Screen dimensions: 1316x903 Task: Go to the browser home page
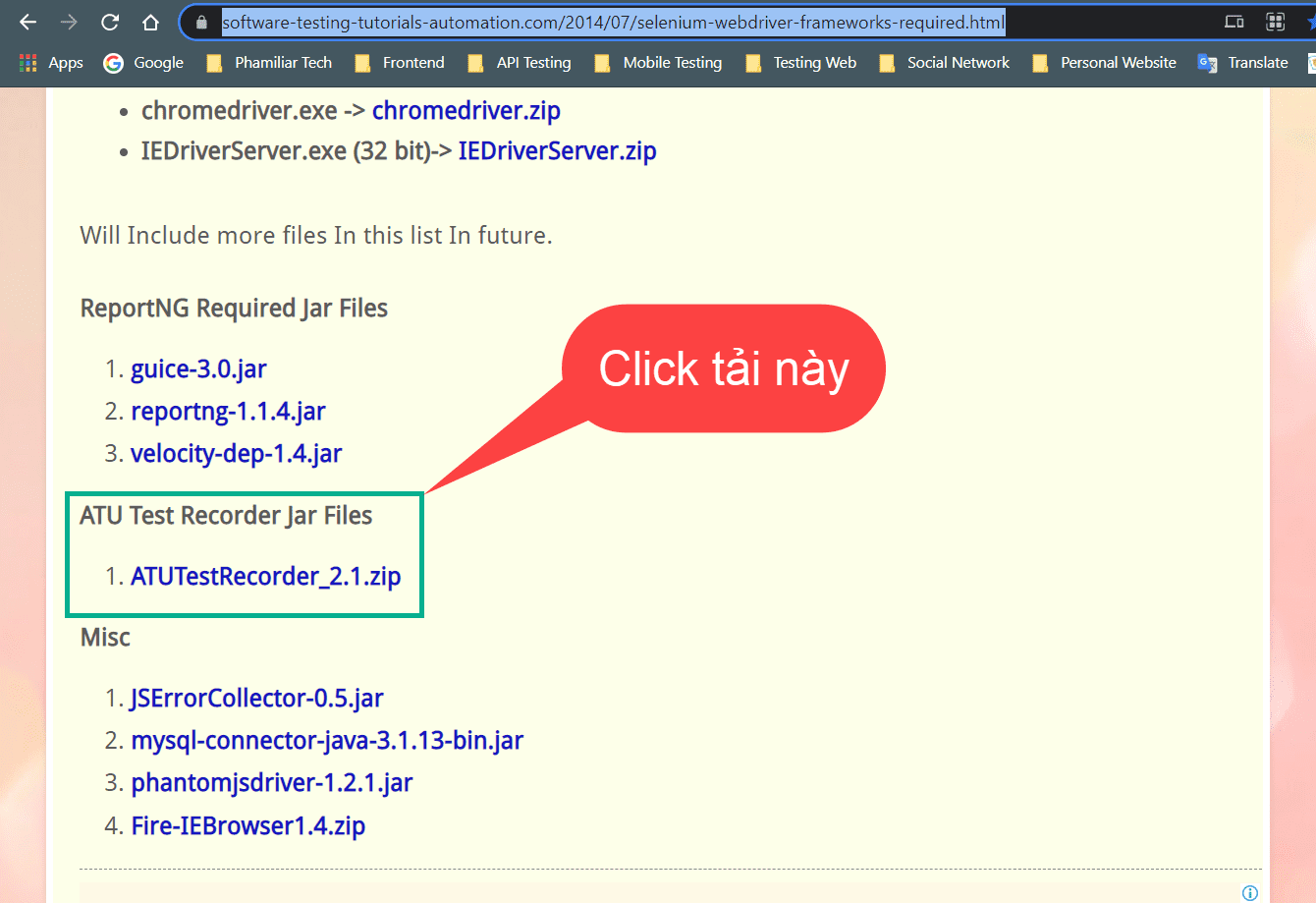coord(150,22)
